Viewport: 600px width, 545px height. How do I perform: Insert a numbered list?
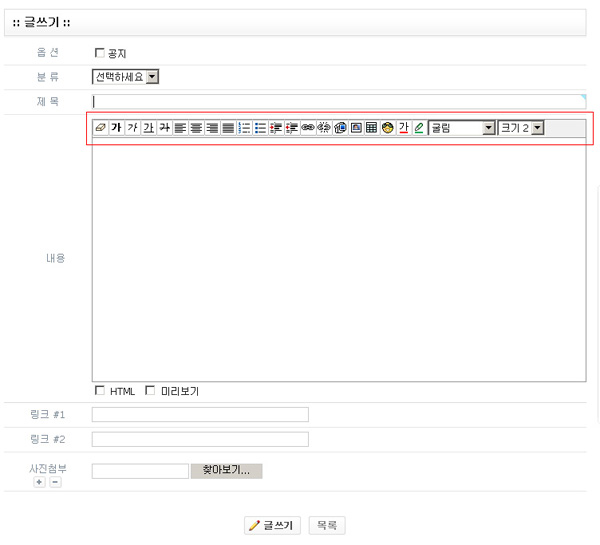pyautogui.click(x=244, y=127)
